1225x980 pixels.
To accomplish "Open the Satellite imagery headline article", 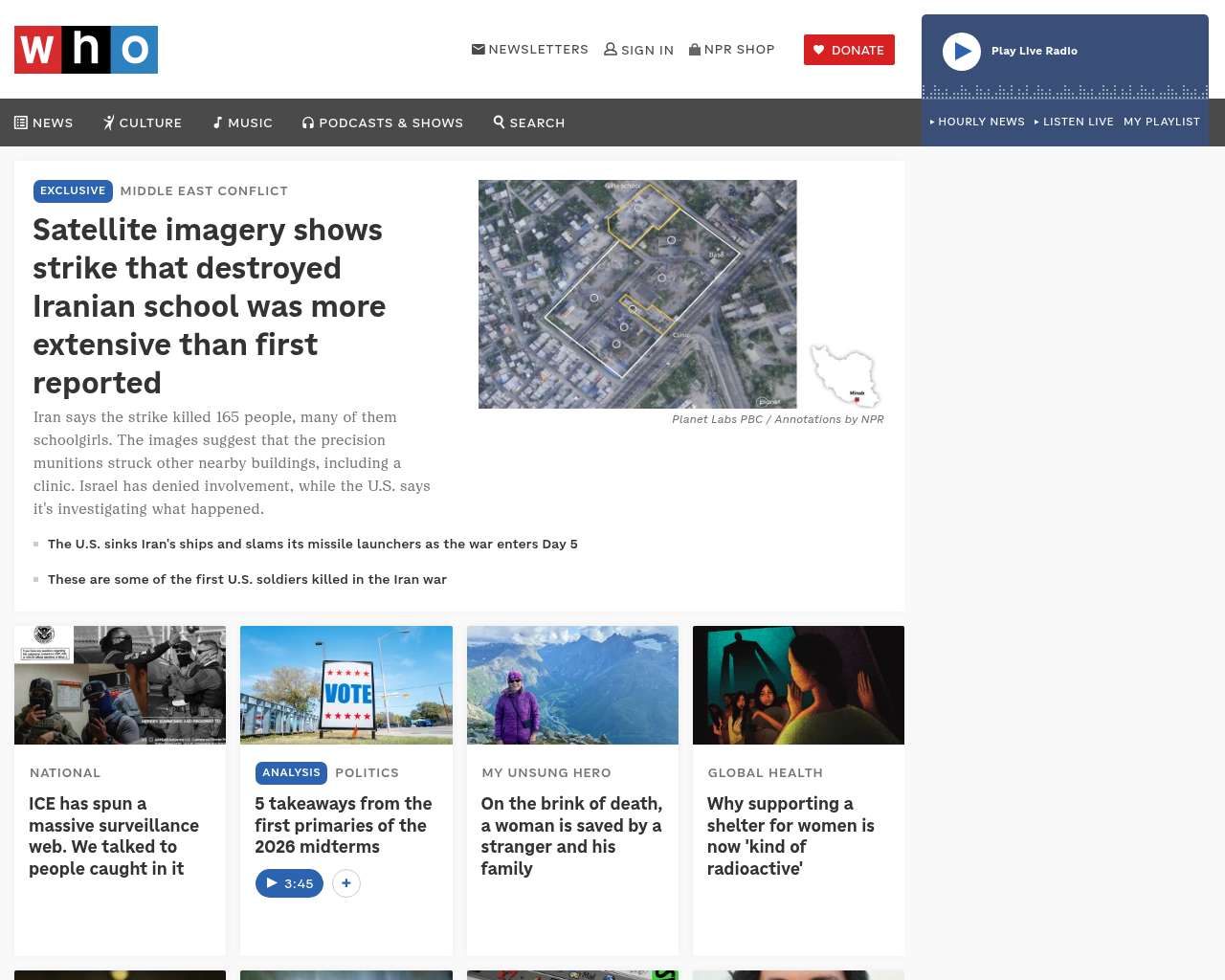I will coord(209,306).
